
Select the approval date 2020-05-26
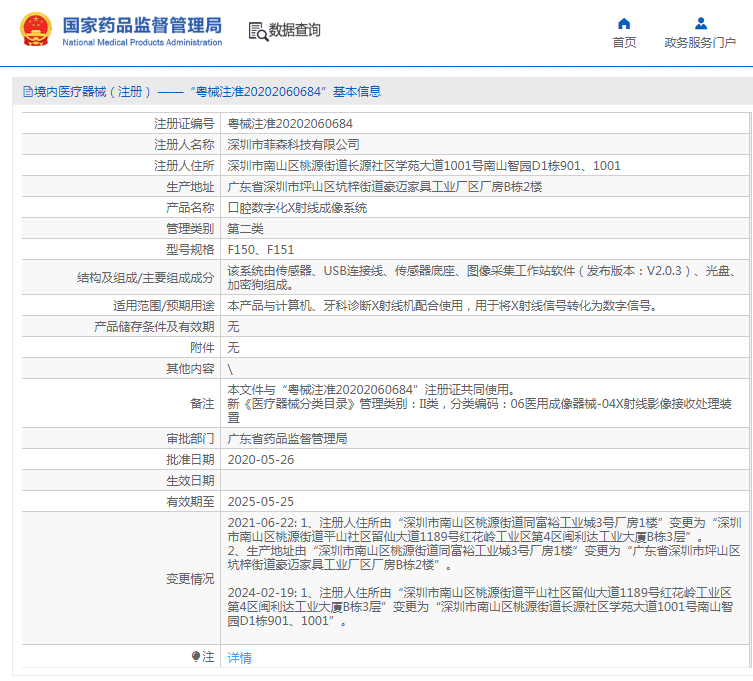261,460
